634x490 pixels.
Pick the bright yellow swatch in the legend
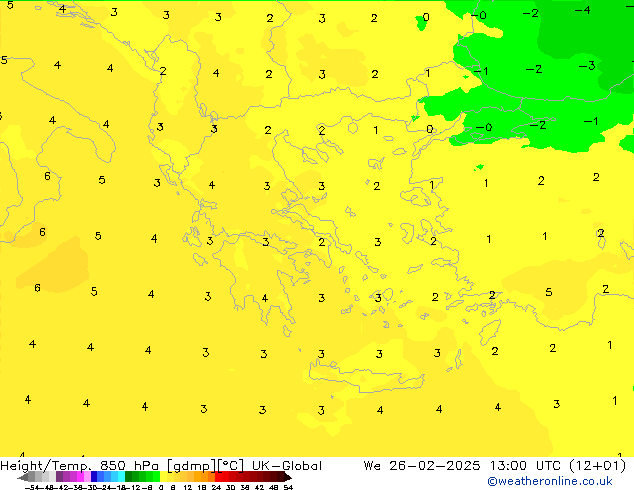tap(163, 477)
